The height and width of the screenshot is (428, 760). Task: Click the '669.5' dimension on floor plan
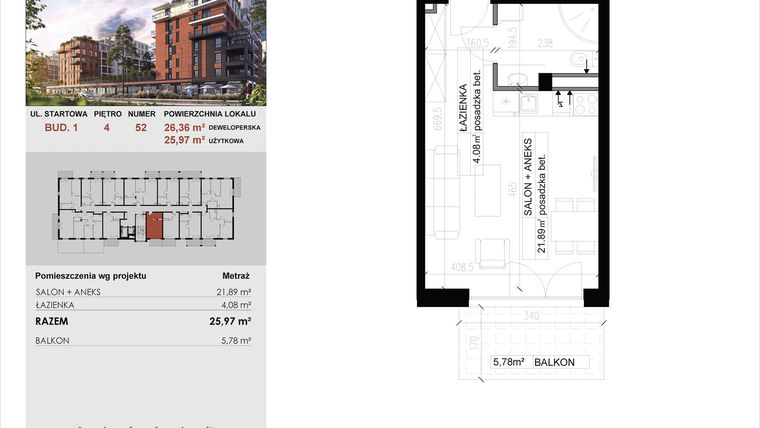click(438, 118)
